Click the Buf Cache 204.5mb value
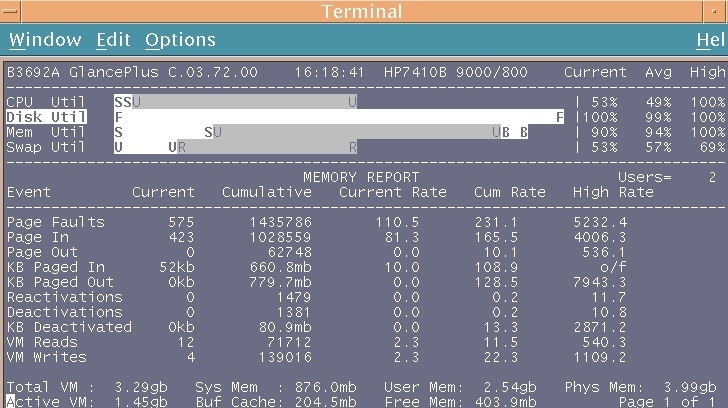 325,402
